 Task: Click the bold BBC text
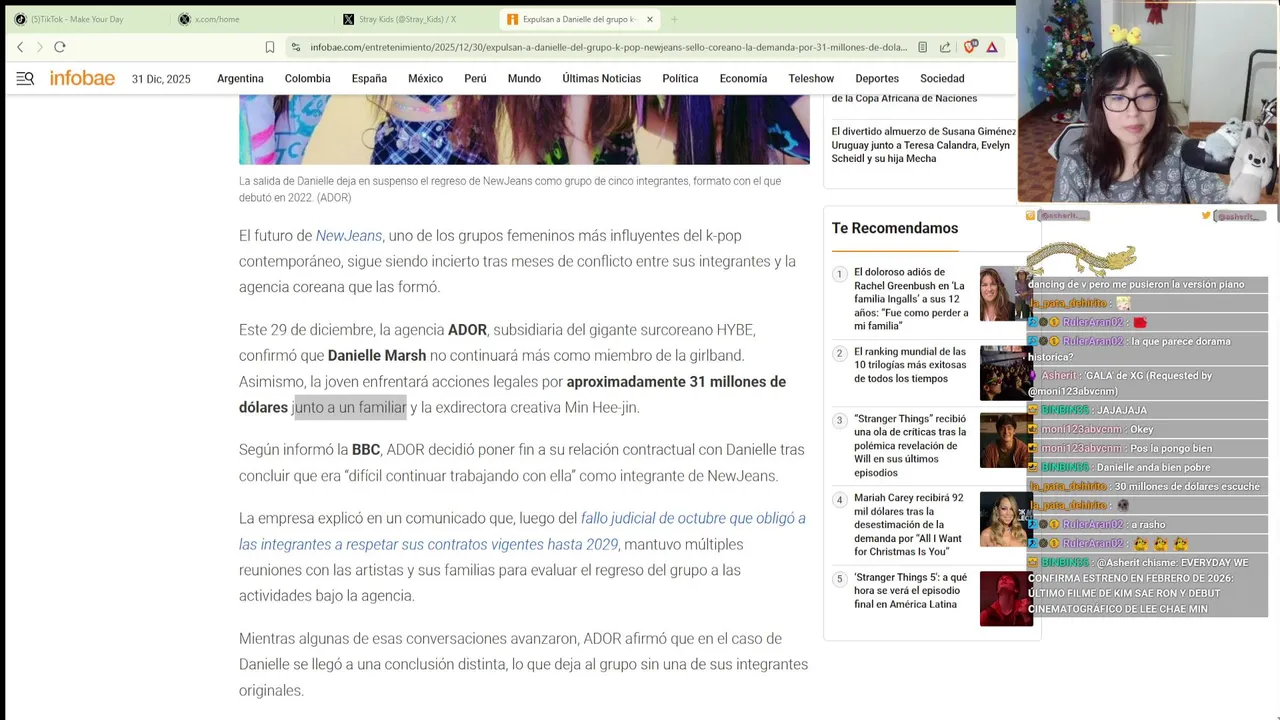366,450
